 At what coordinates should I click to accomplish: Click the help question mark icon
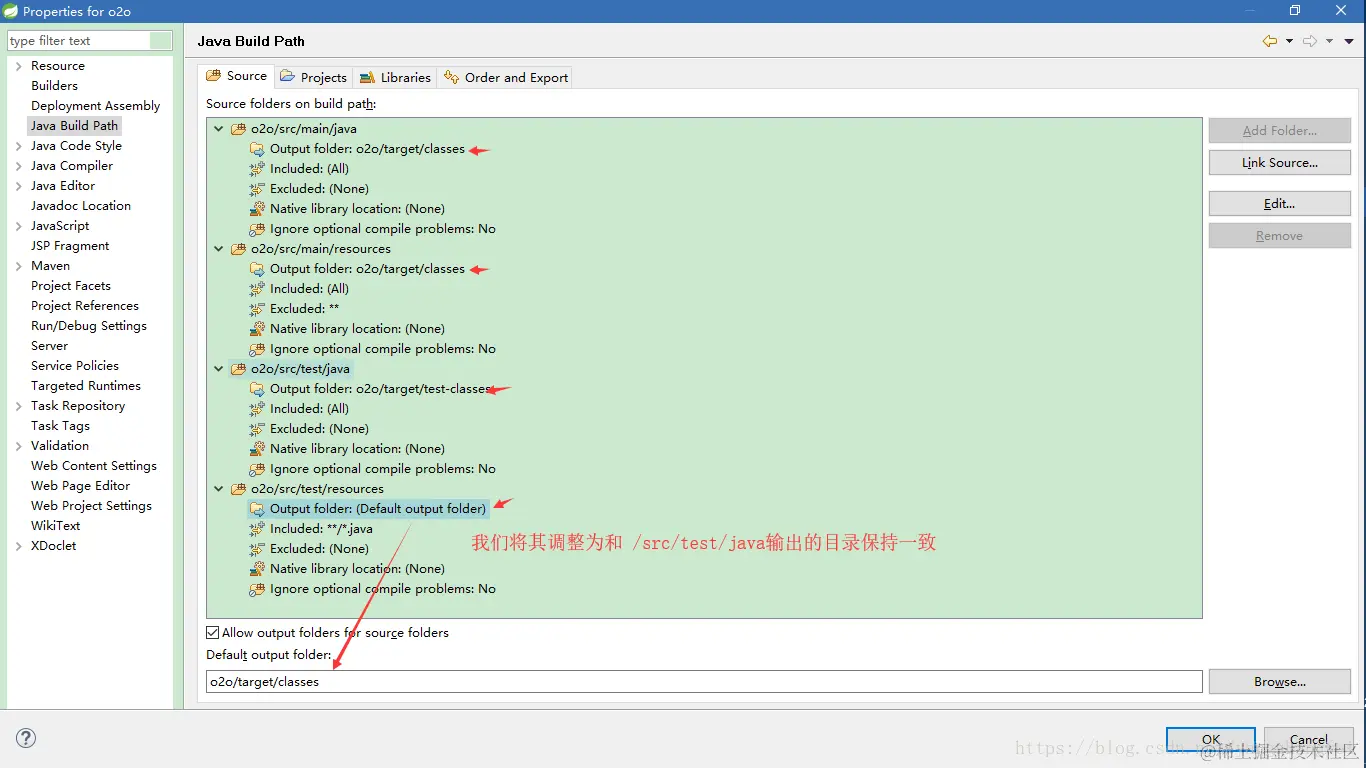coord(27,738)
